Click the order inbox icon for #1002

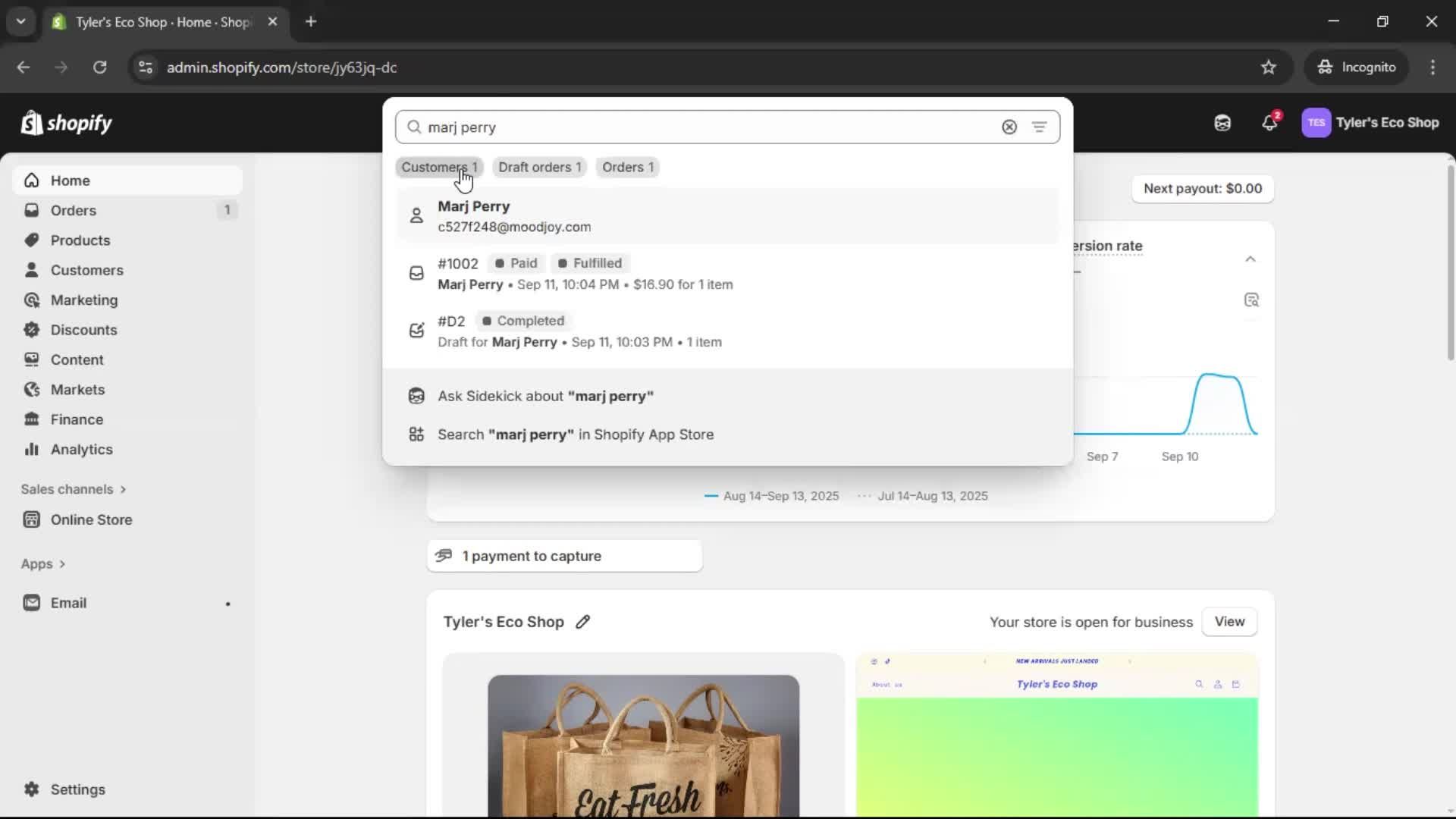click(416, 273)
